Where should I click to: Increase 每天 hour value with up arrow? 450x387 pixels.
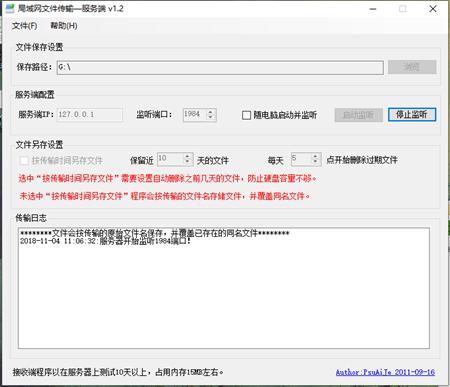pyautogui.click(x=315, y=156)
